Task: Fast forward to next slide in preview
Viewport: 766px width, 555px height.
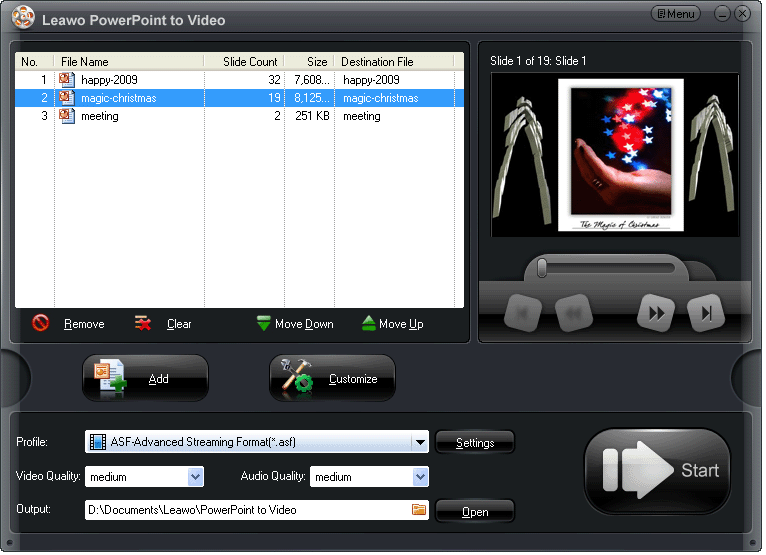Action: [656, 313]
